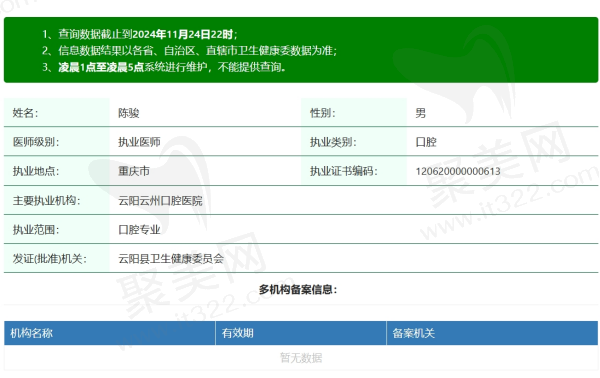Click the 有效期 column header
This screenshot has height=378, width=600.
point(301,333)
